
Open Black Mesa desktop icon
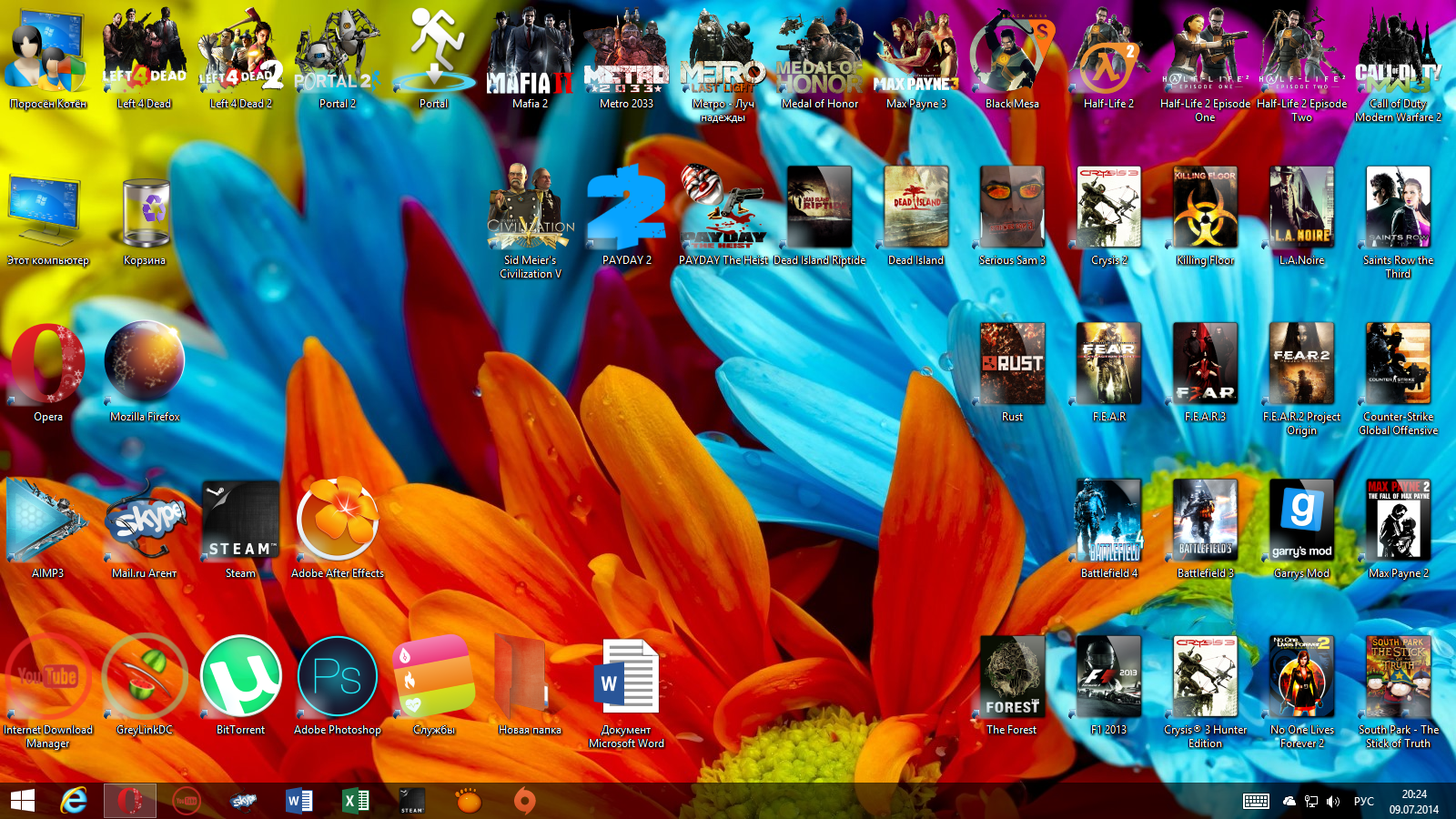[1013, 52]
